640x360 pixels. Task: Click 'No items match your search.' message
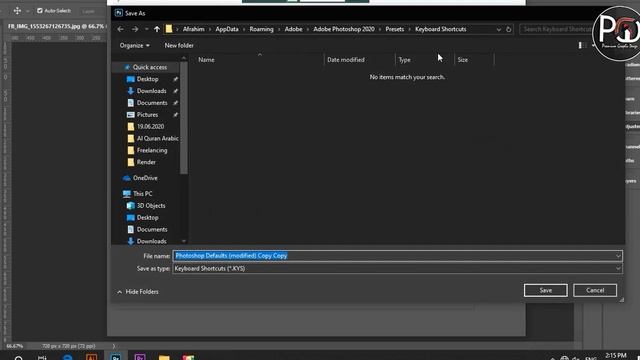pos(407,77)
